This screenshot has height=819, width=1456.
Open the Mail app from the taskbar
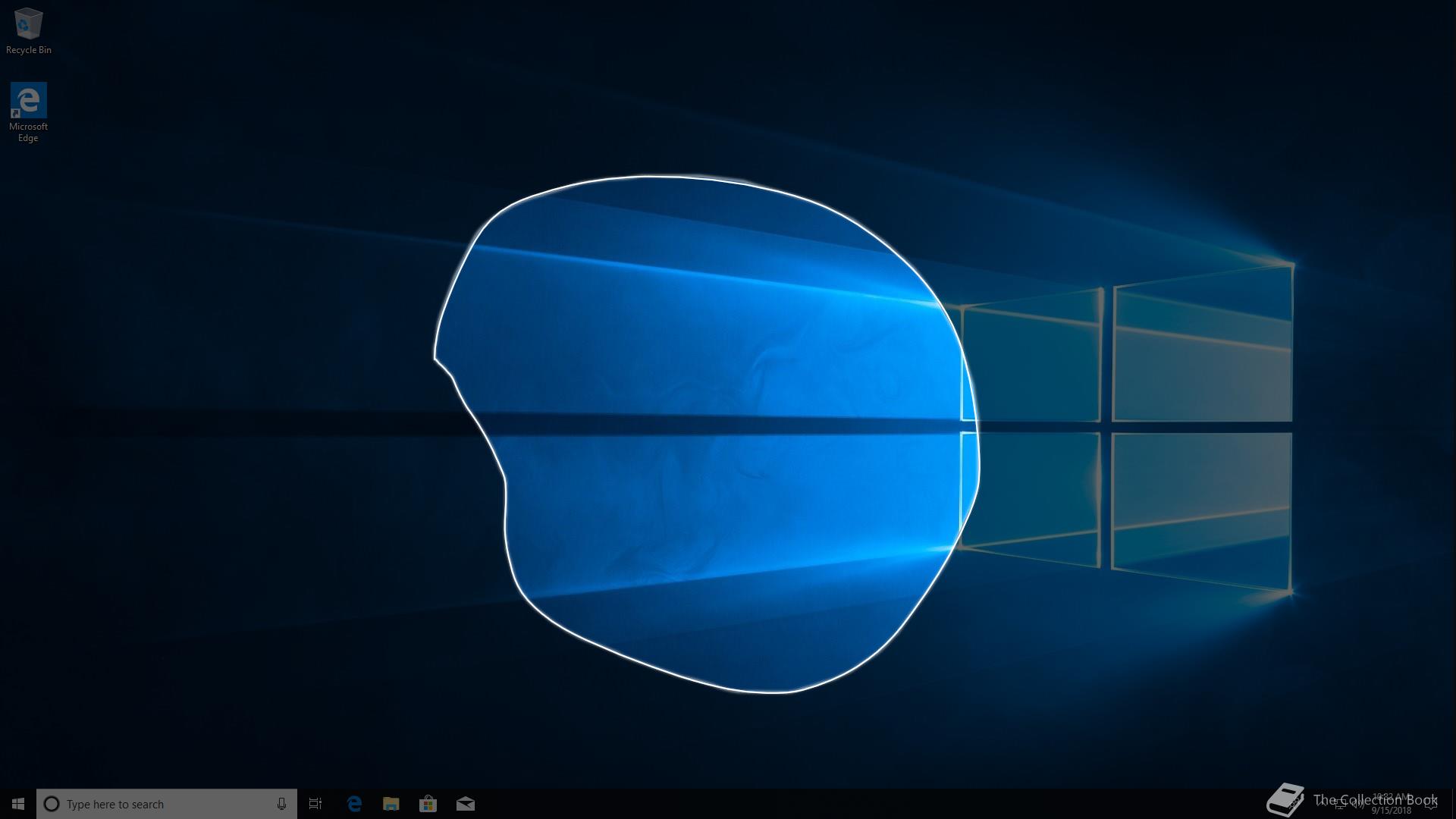(x=466, y=804)
